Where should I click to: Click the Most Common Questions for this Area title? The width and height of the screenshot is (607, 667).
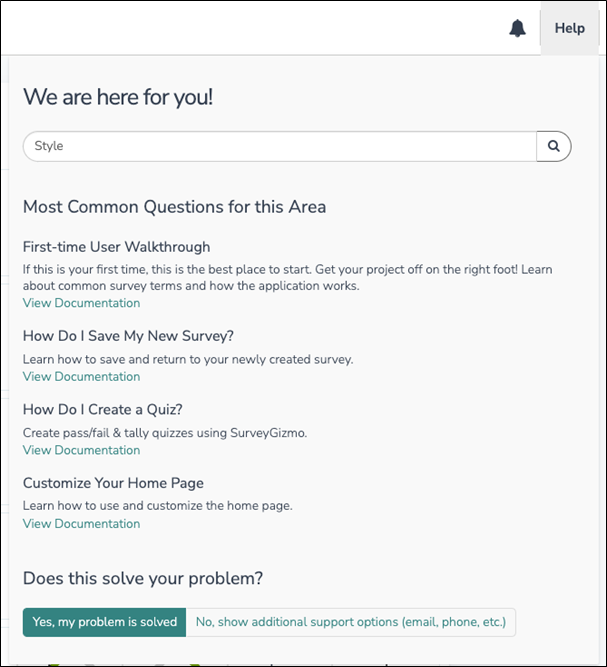pyautogui.click(x=174, y=207)
